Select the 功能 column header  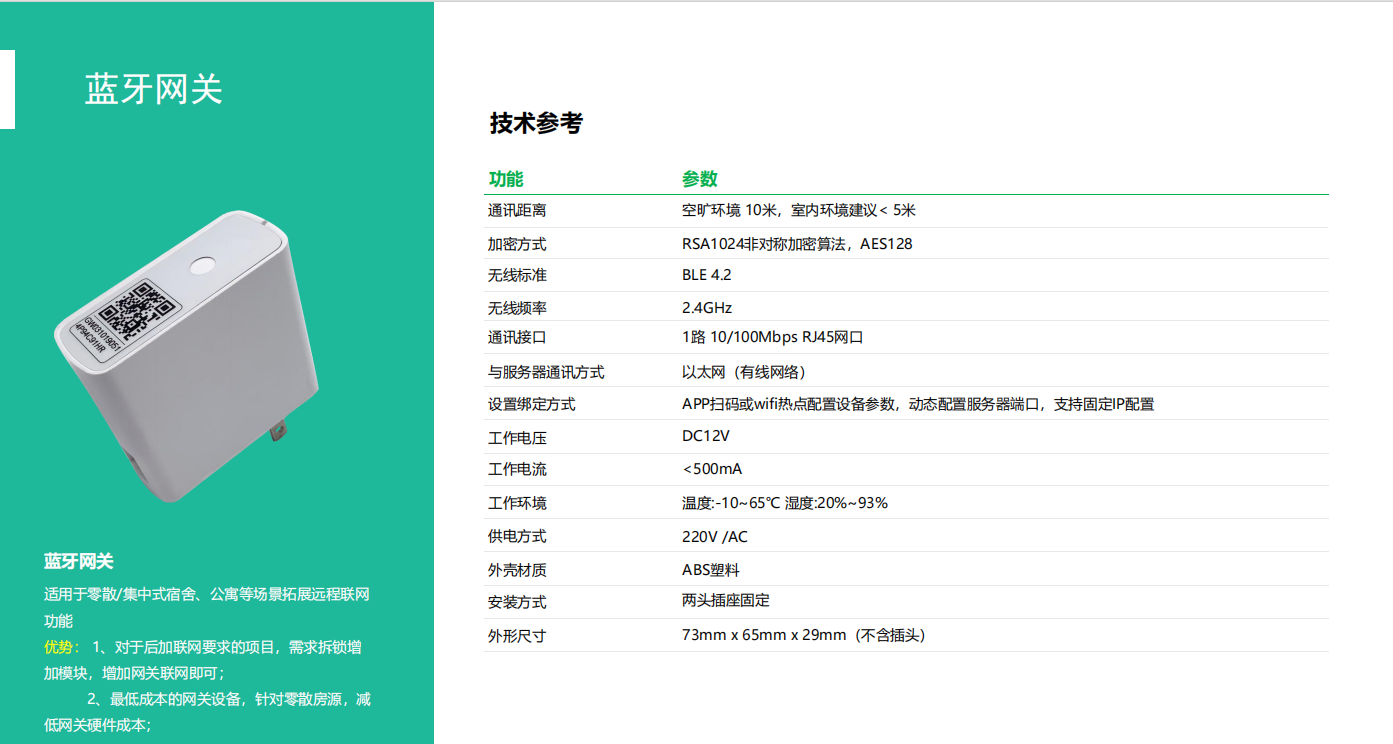[505, 180]
